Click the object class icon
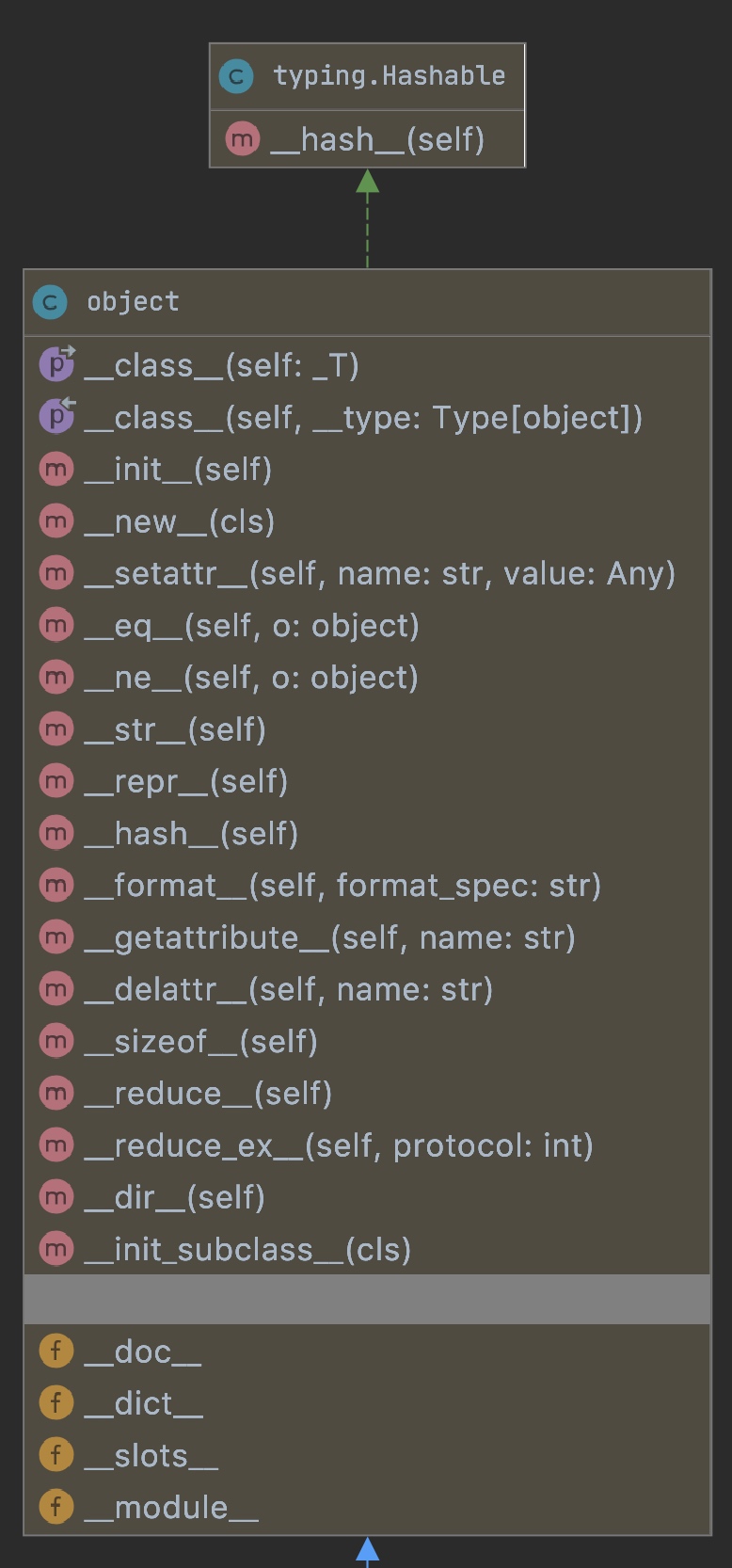Viewport: 732px width, 1568px height. 50,302
